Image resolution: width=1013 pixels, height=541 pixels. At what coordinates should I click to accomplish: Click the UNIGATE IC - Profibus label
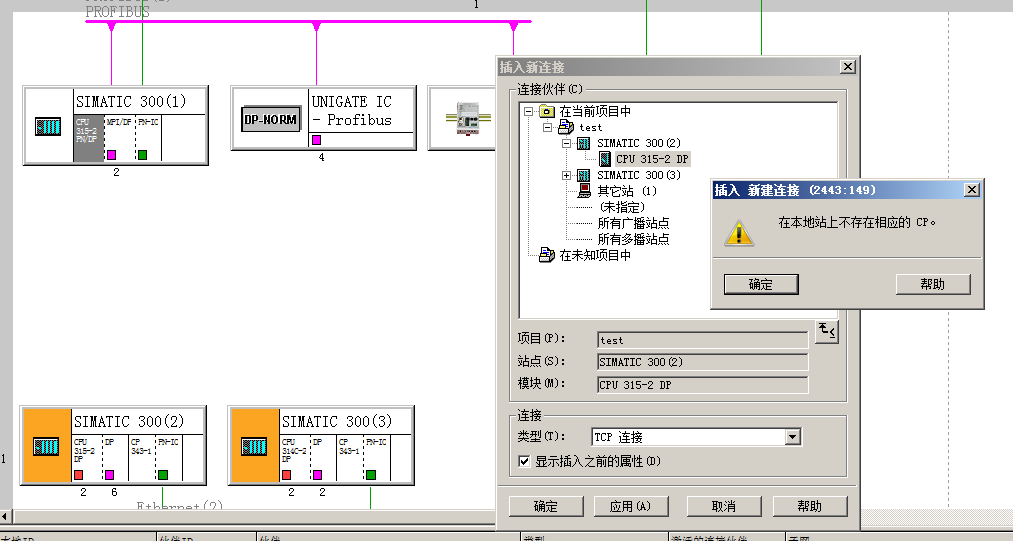click(352, 111)
